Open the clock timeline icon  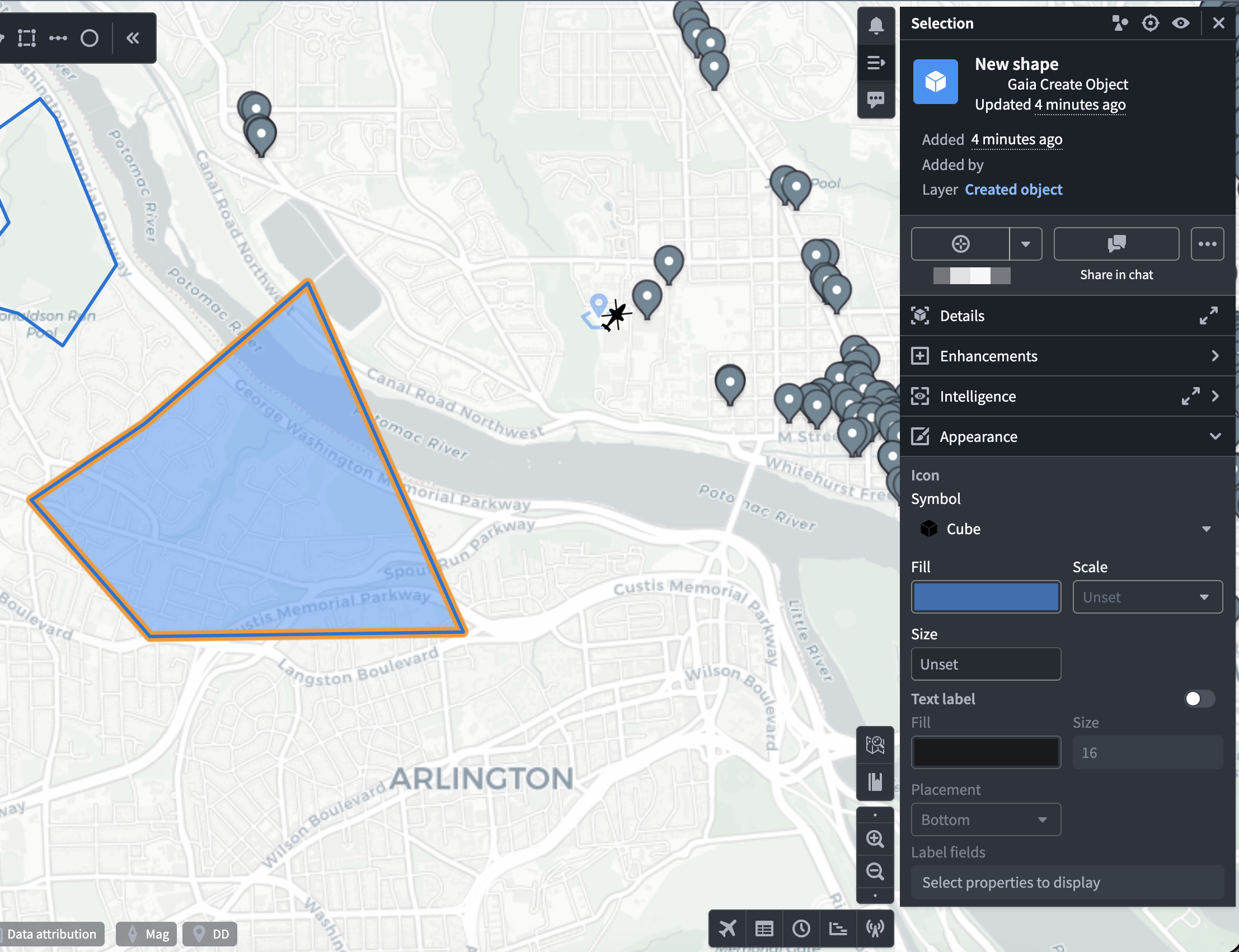[x=801, y=928]
